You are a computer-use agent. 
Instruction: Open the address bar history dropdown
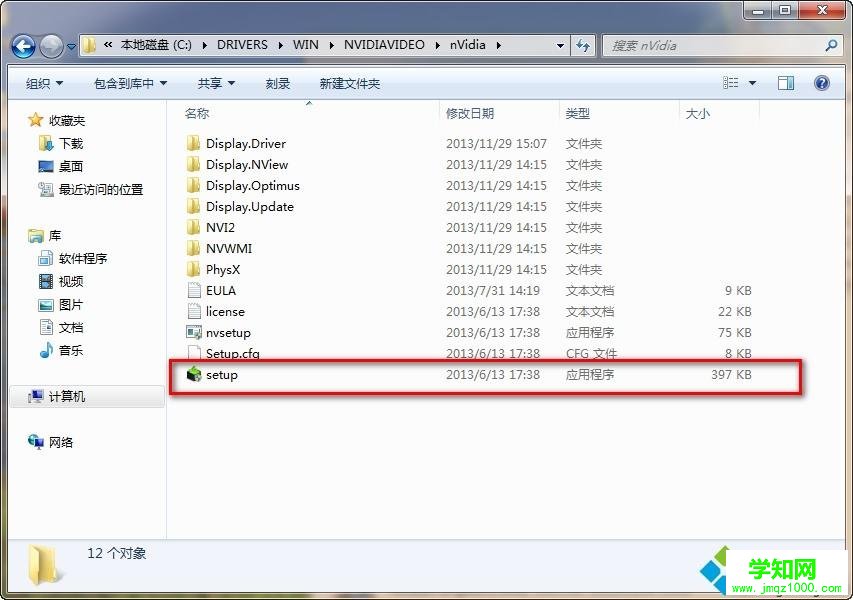[x=560, y=45]
